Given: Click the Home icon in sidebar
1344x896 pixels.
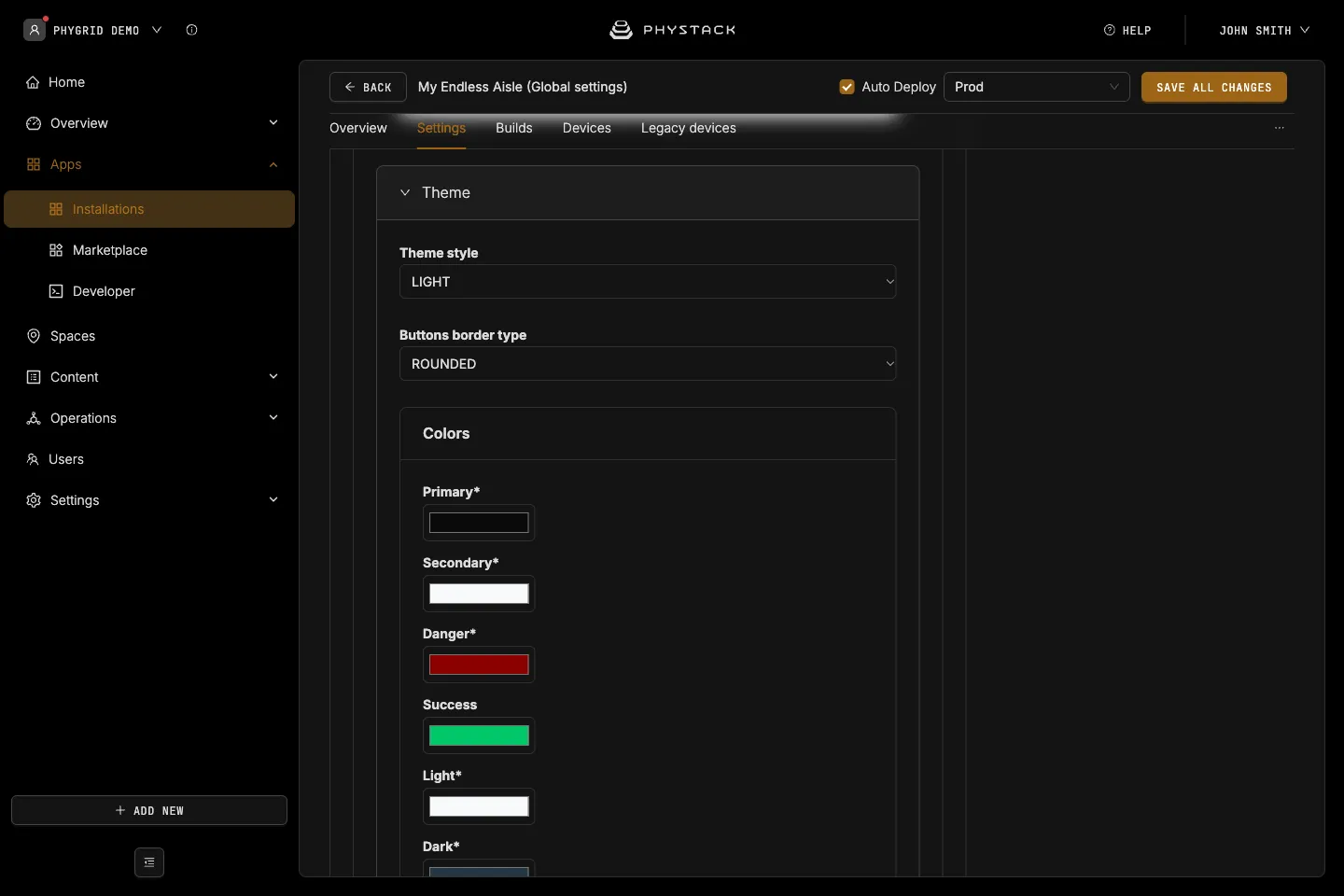Looking at the screenshot, I should (x=33, y=82).
